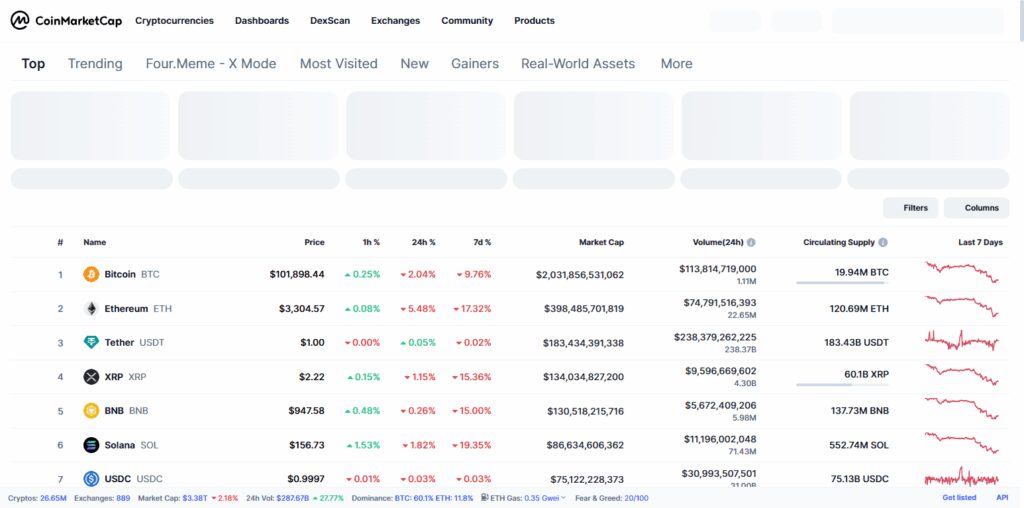The height and width of the screenshot is (508, 1024).
Task: Click Bitcoin market cap $2,031,856,531,062
Action: (x=580, y=275)
